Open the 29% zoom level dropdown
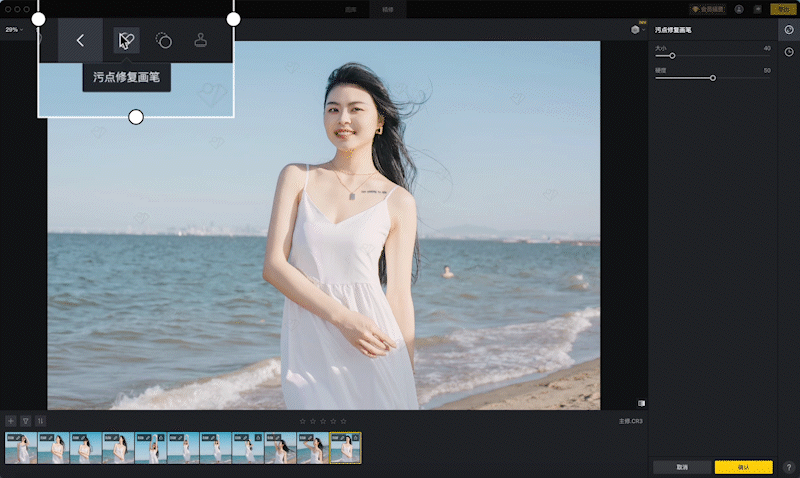 [x=14, y=30]
